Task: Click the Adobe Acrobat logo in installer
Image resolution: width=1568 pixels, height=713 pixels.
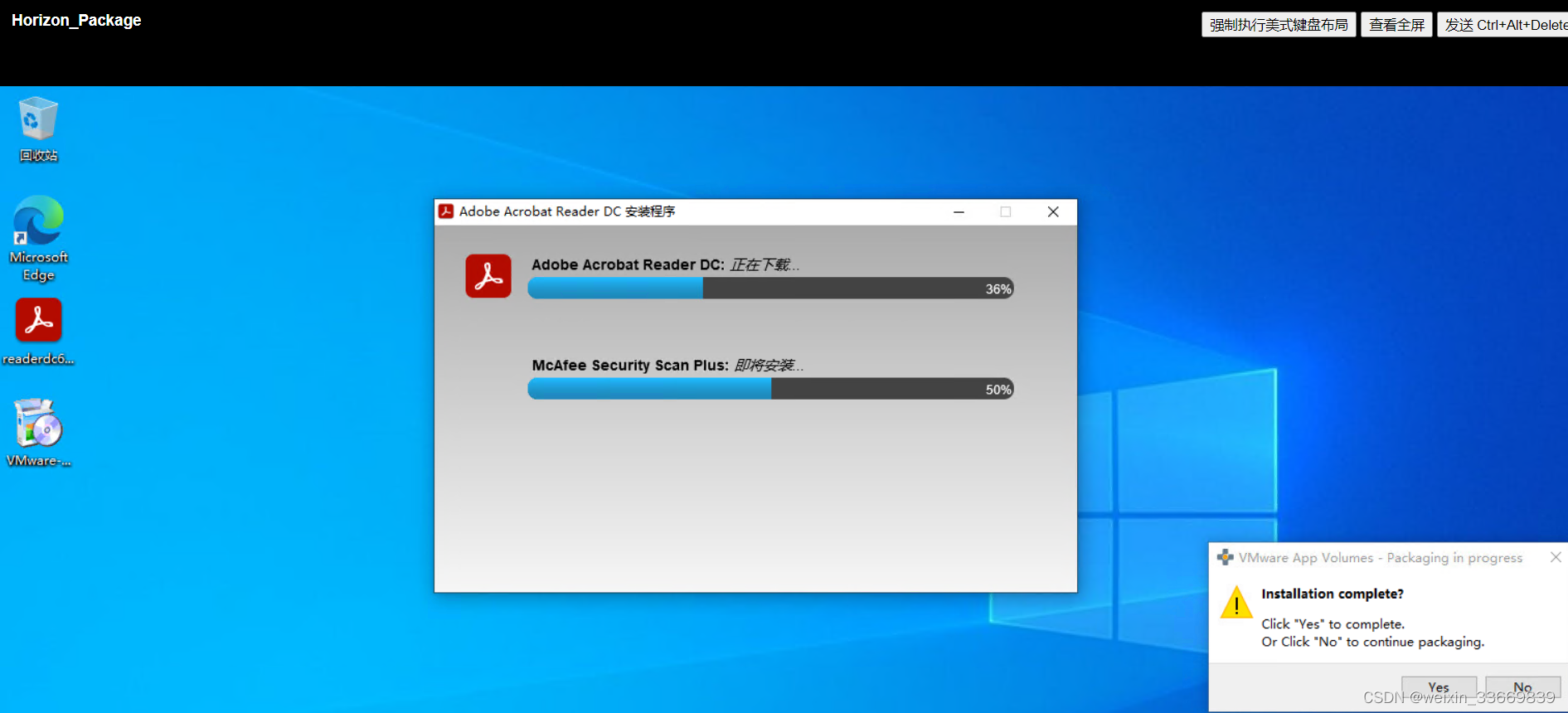Action: click(488, 276)
